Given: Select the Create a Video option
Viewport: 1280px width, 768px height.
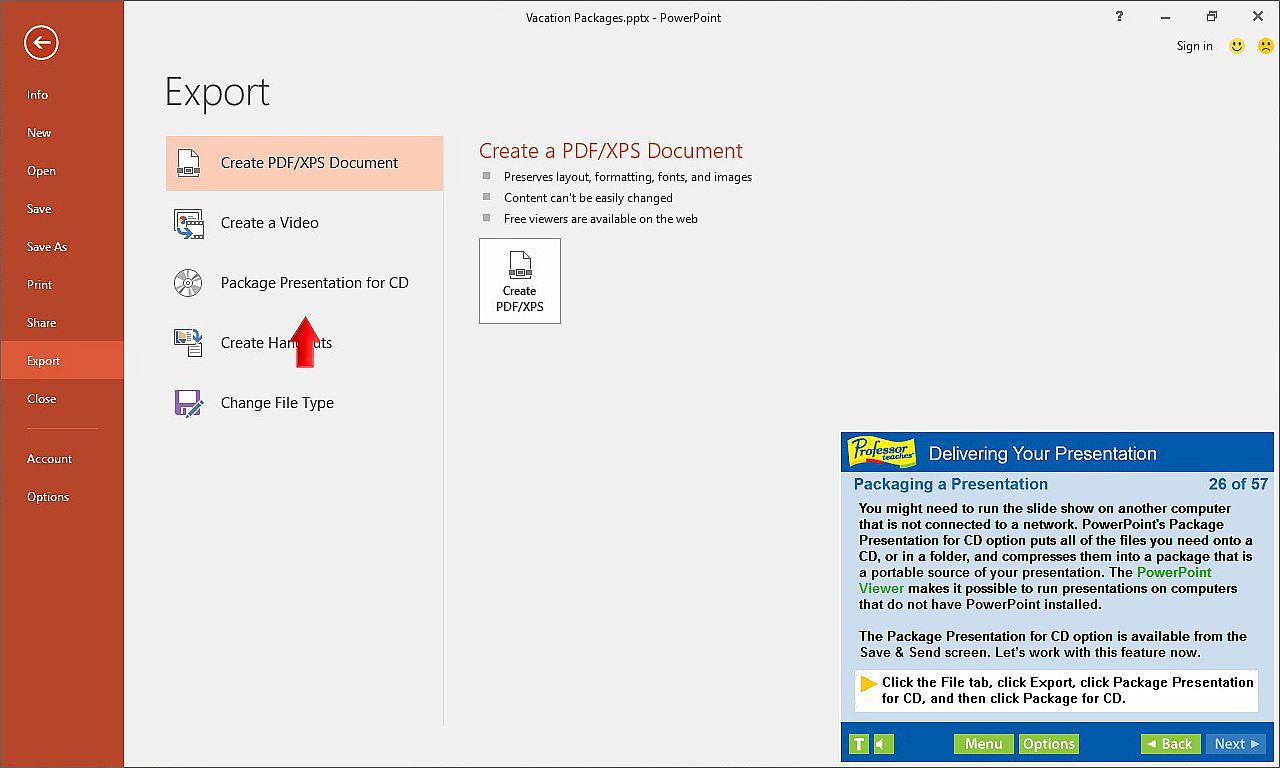Looking at the screenshot, I should (304, 223).
